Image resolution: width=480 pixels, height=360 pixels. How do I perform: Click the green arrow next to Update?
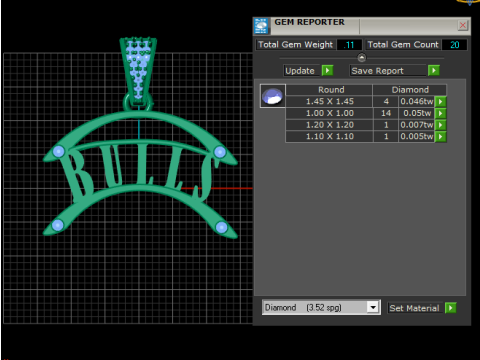point(327,71)
